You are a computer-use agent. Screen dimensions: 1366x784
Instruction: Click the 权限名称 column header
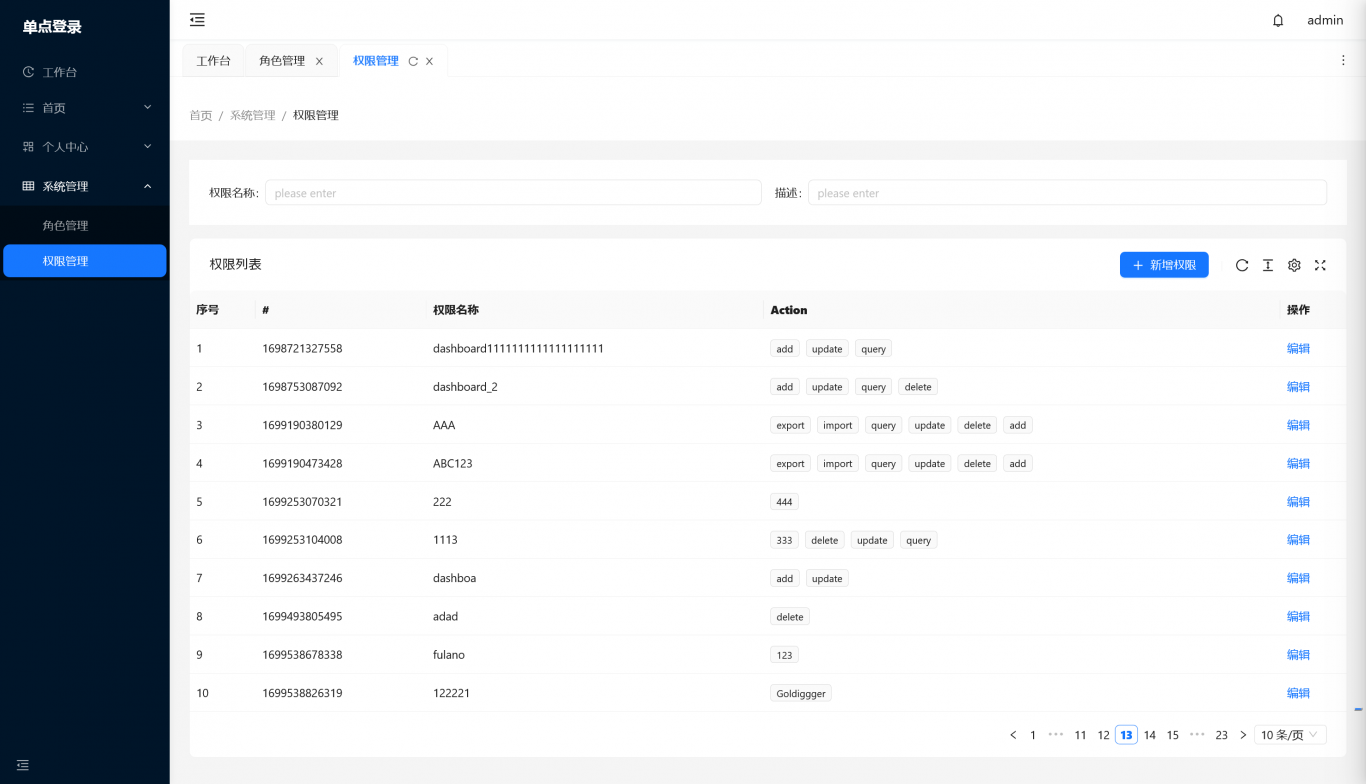pyautogui.click(x=456, y=310)
